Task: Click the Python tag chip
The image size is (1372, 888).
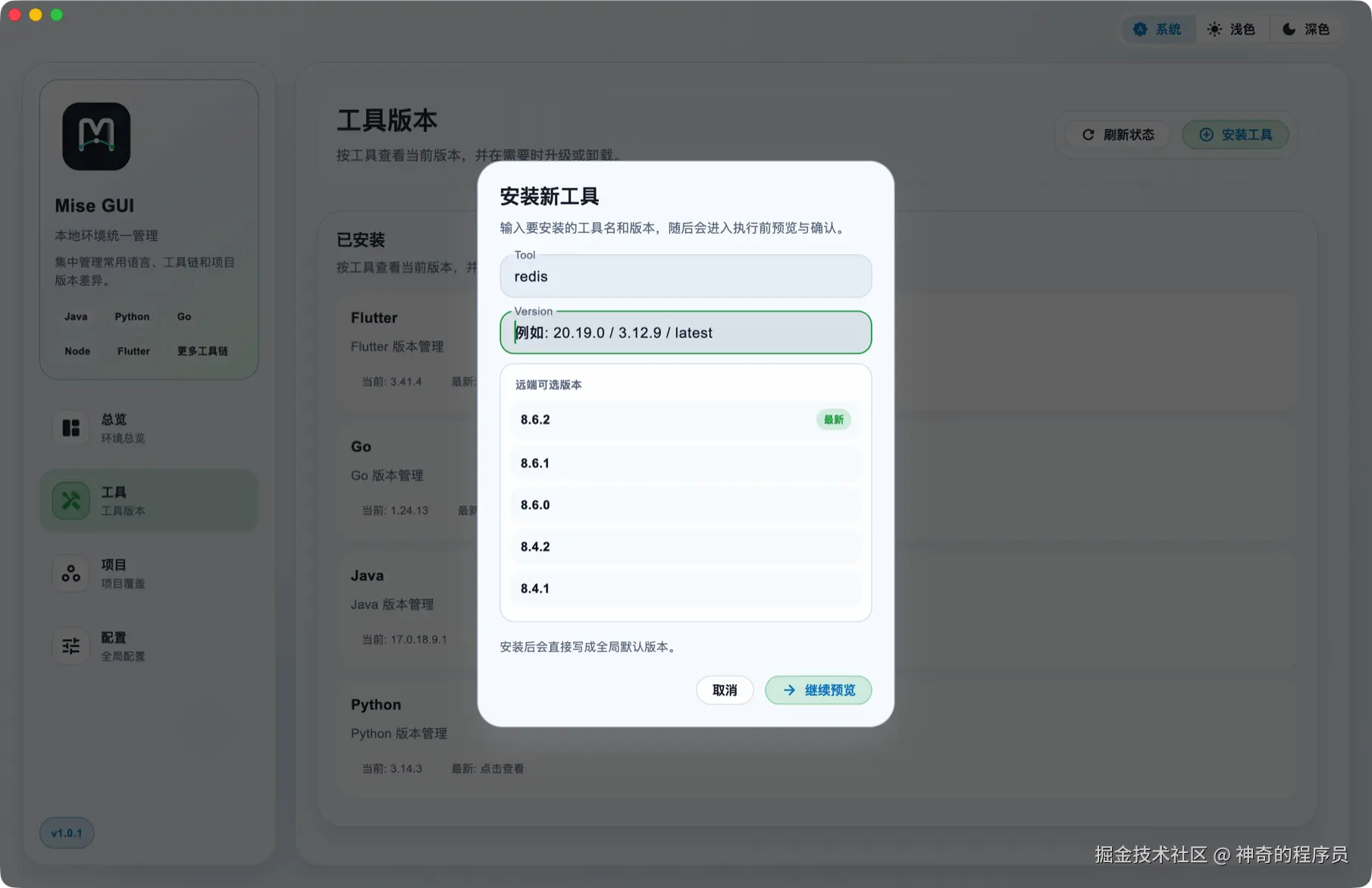Action: click(132, 317)
